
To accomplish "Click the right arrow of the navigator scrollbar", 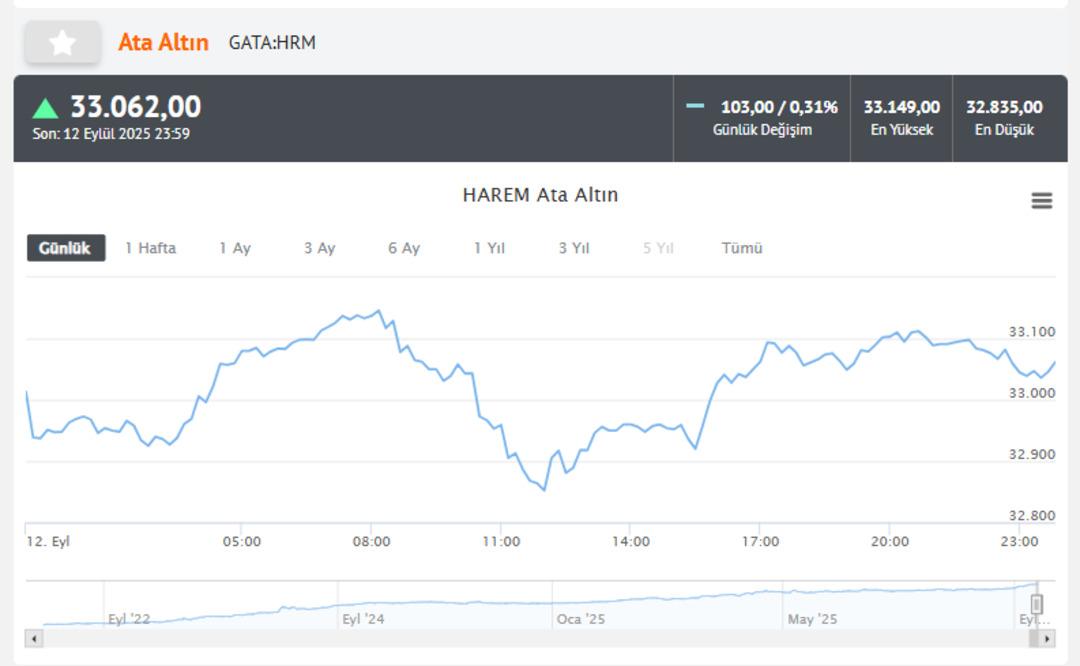I will pos(1046,638).
